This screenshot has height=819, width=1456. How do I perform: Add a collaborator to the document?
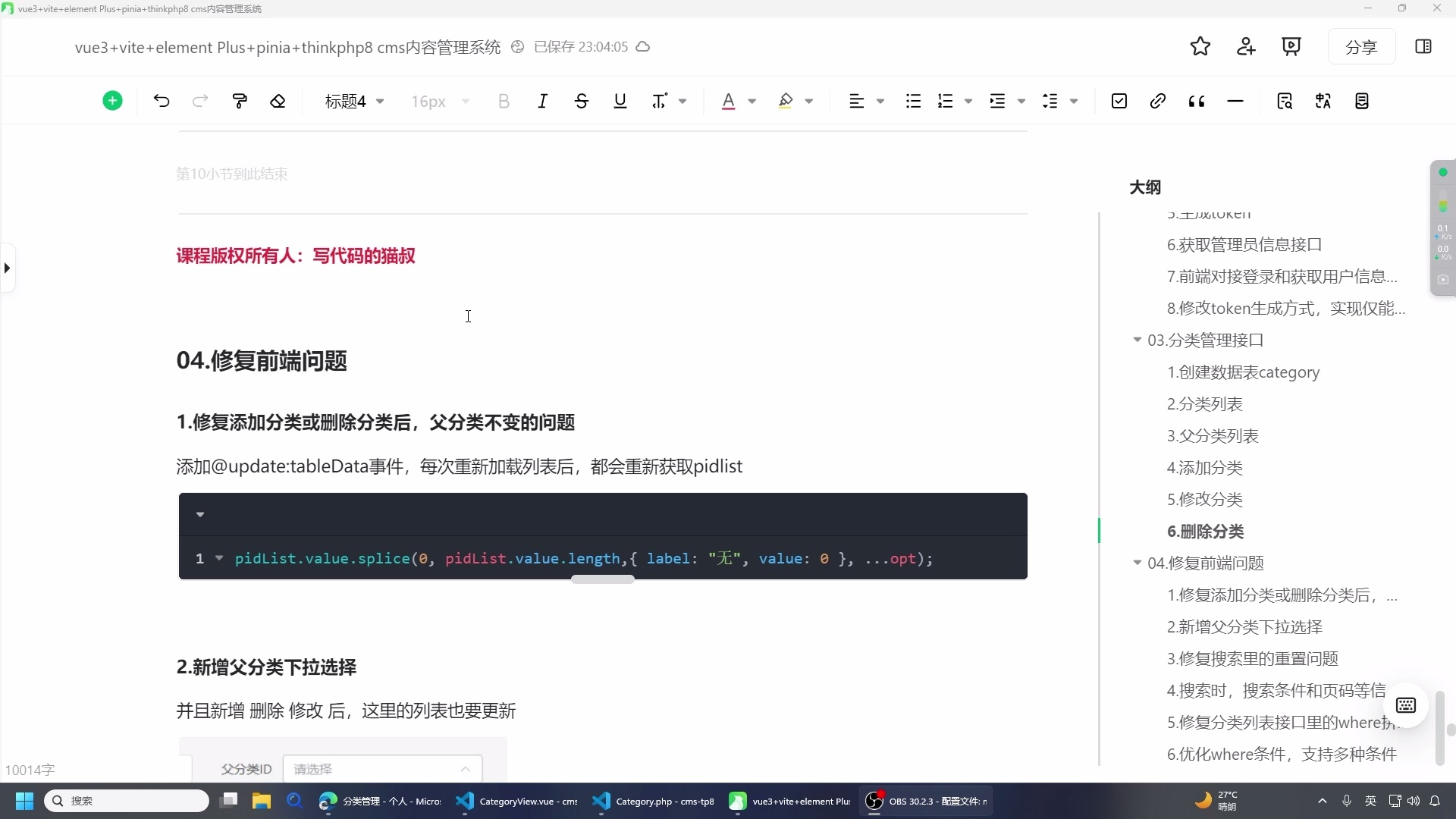(1246, 47)
